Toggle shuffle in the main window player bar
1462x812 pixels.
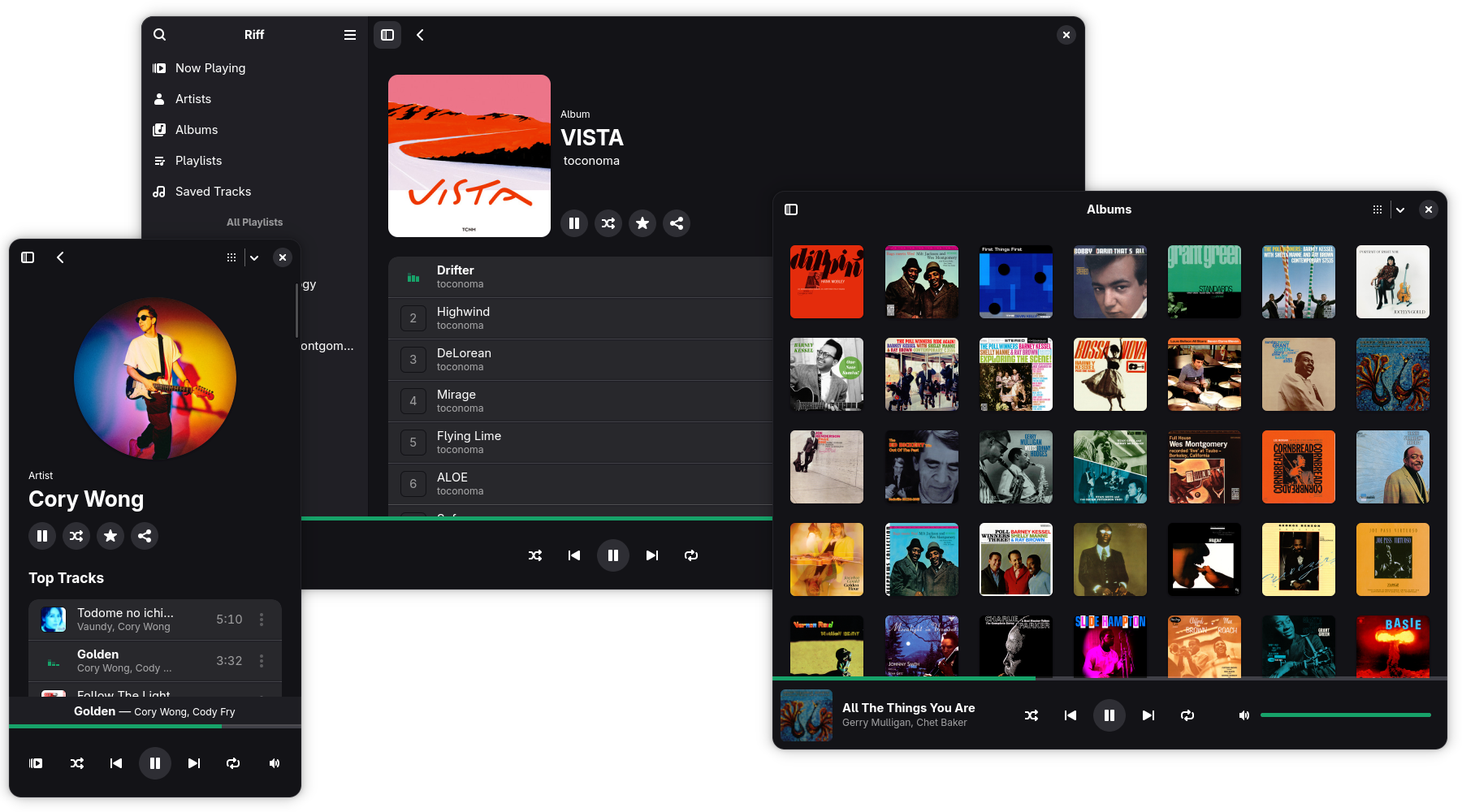click(x=535, y=555)
